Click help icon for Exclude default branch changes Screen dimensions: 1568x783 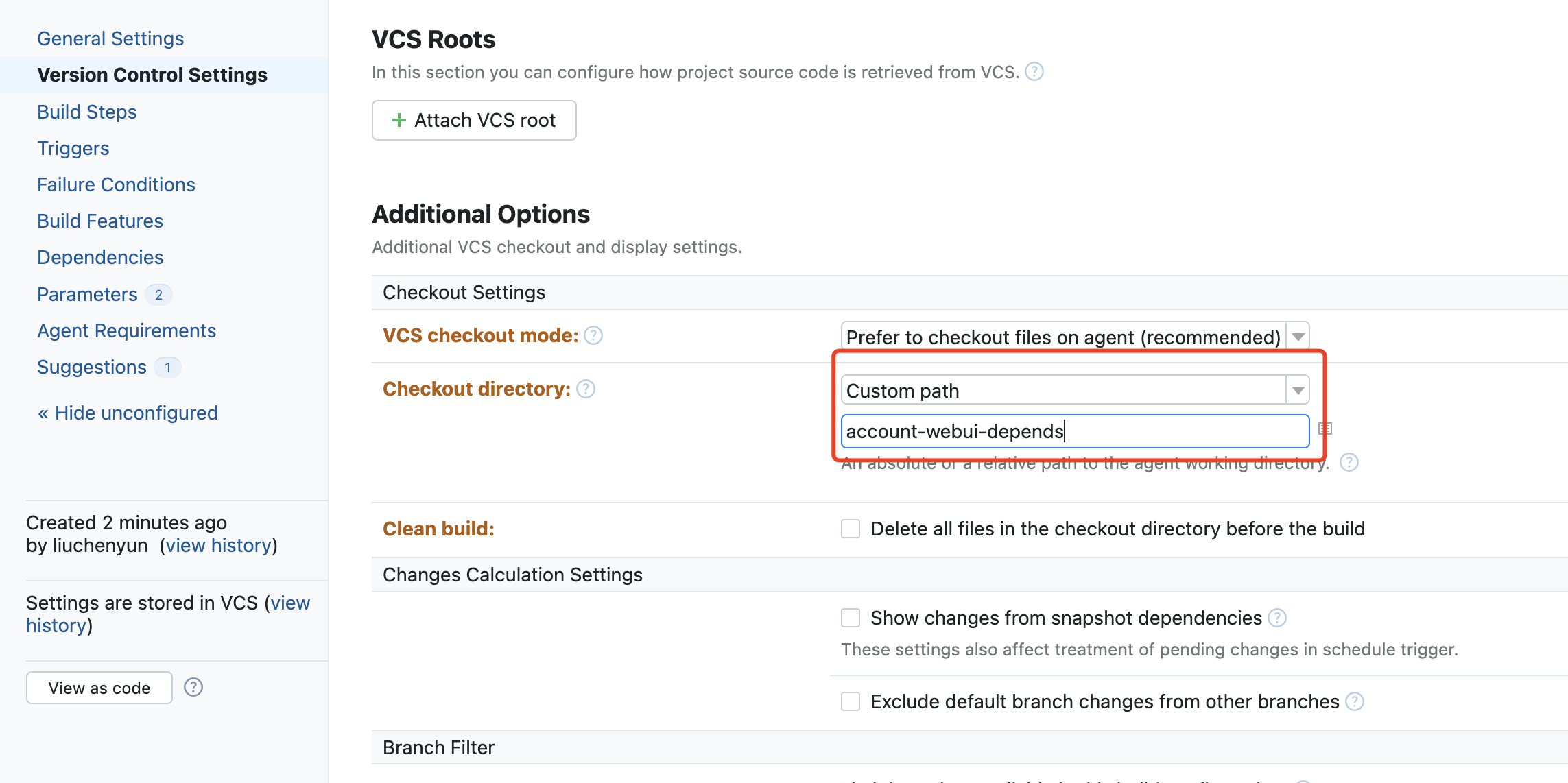(1354, 701)
